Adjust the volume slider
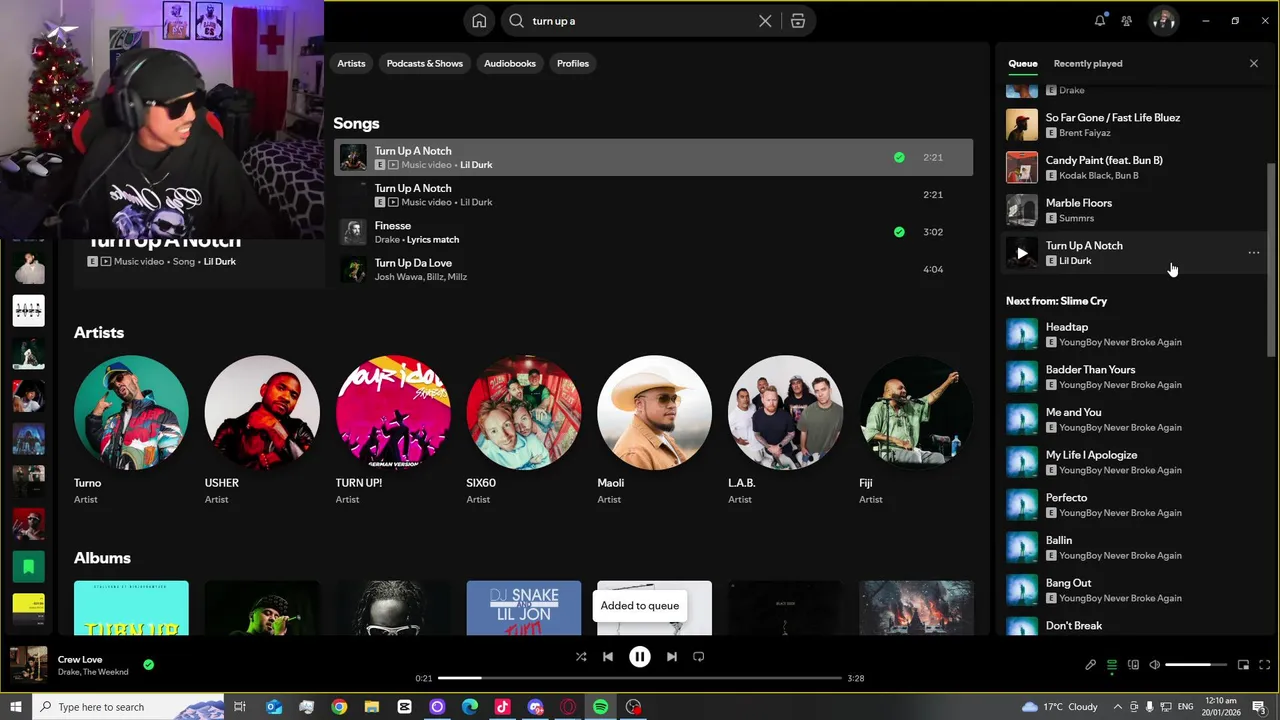This screenshot has height=720, width=1280. (x=1196, y=665)
